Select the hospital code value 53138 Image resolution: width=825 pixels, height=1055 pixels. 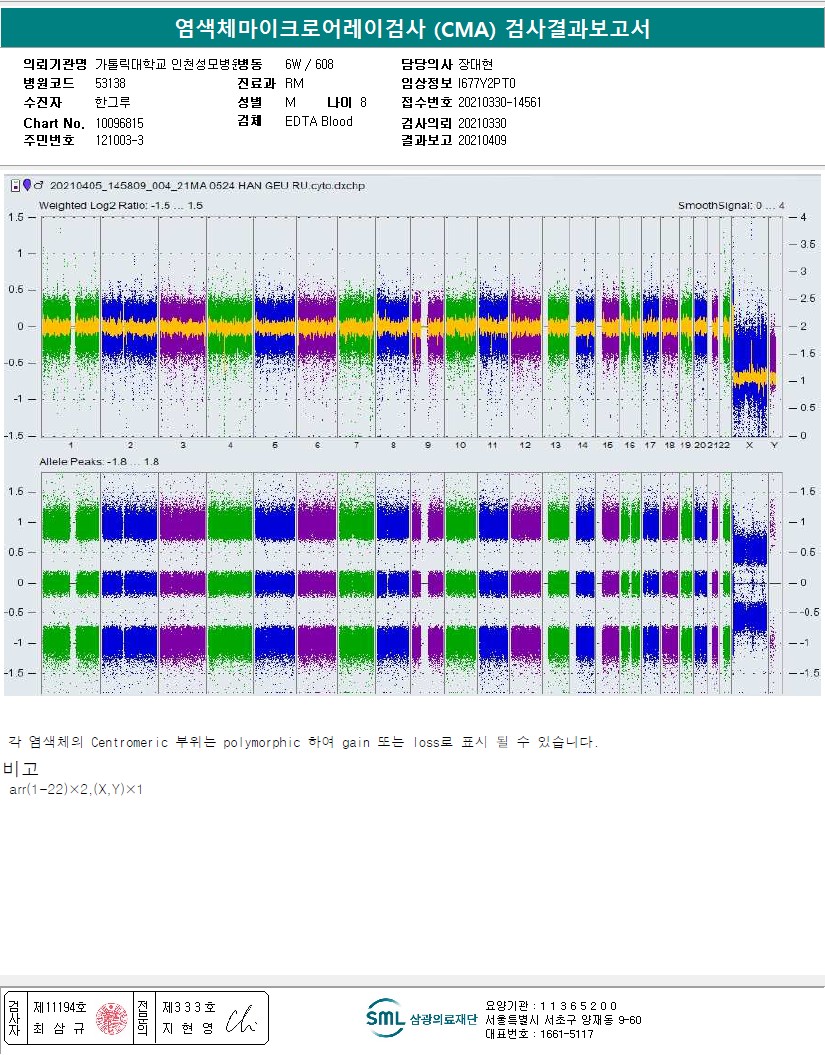110,83
